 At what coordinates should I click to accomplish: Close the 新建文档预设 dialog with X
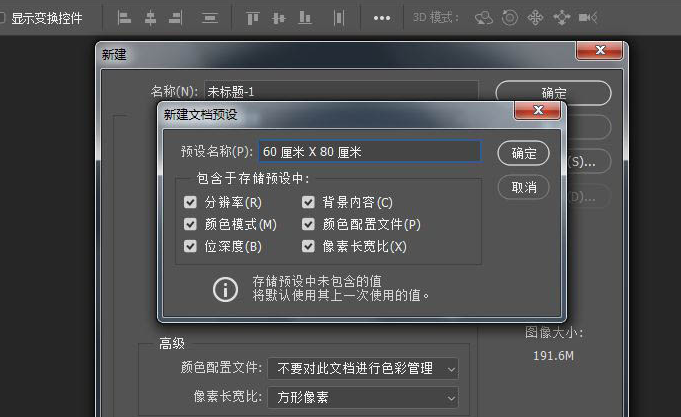point(540,109)
